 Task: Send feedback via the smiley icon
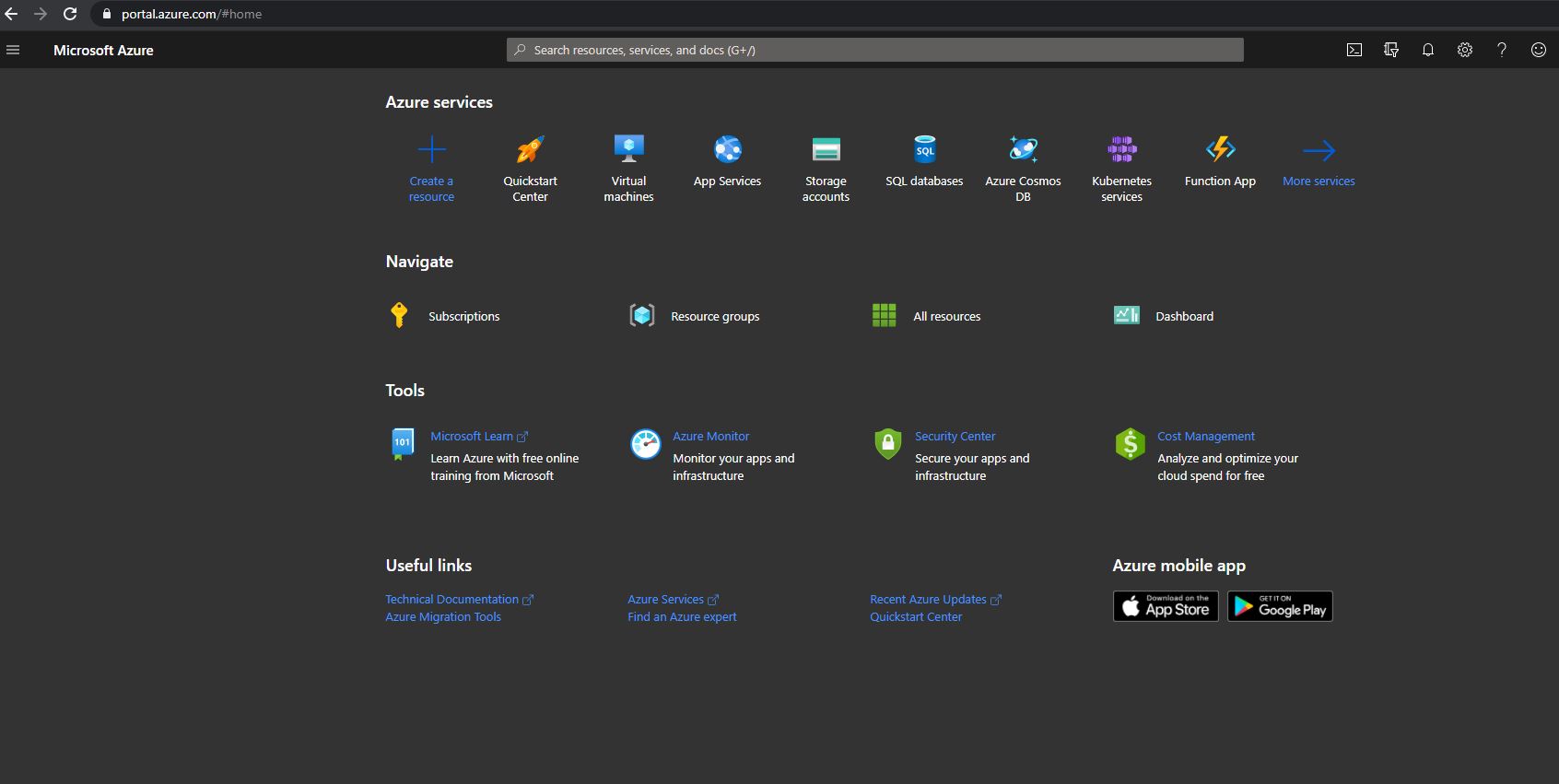(1538, 51)
